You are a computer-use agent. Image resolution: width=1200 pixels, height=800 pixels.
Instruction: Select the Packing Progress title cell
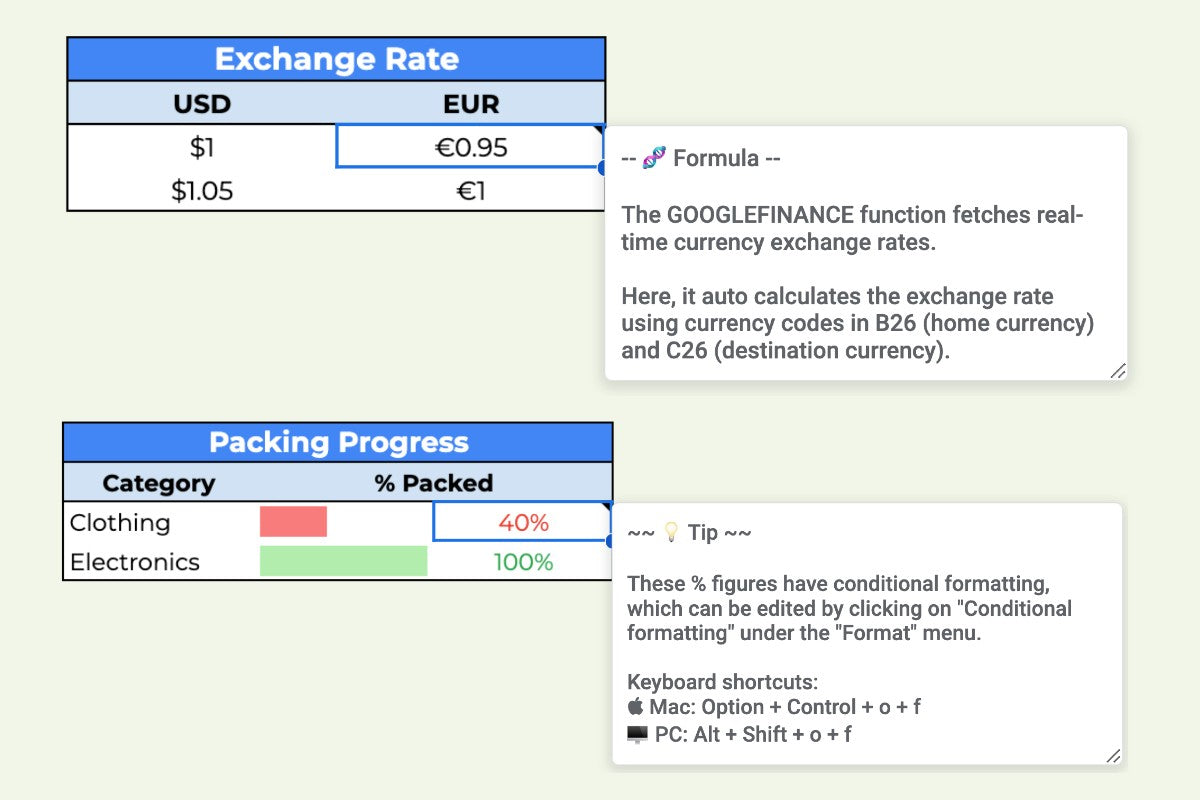[x=338, y=442]
